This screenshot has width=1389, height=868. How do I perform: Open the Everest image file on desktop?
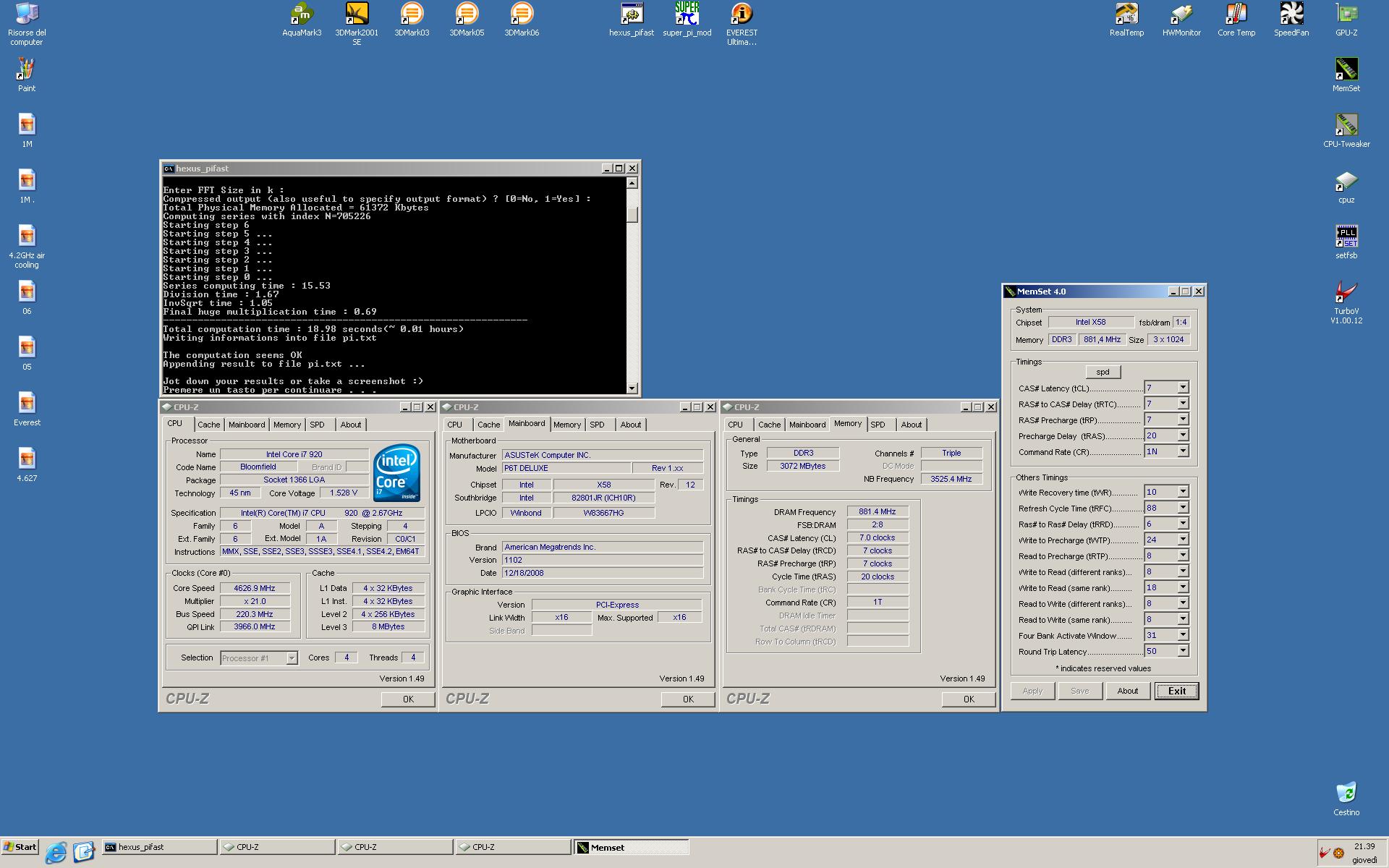pyautogui.click(x=27, y=409)
